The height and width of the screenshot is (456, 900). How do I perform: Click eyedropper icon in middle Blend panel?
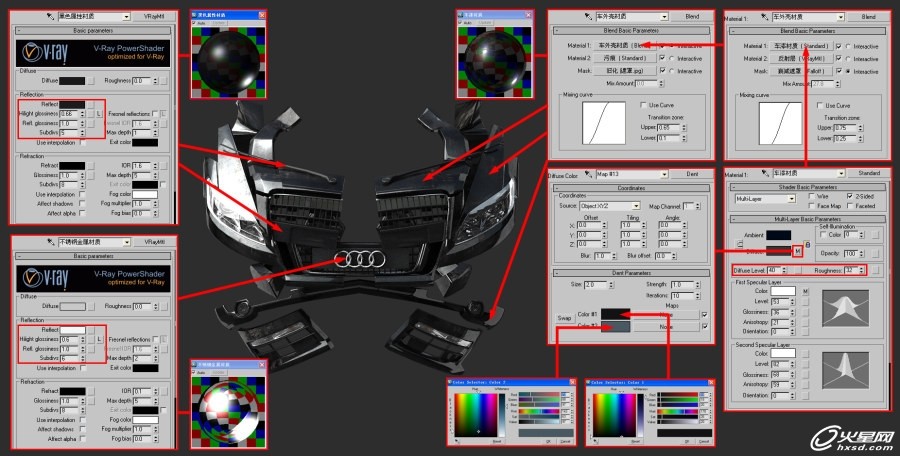[587, 17]
